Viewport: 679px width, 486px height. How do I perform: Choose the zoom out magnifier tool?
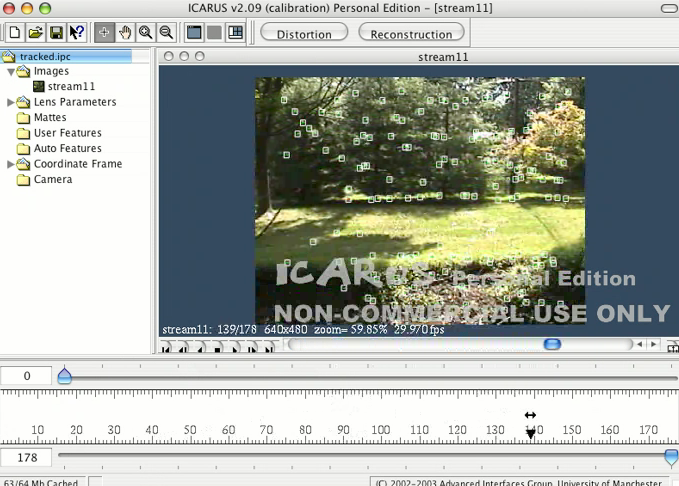(x=166, y=32)
